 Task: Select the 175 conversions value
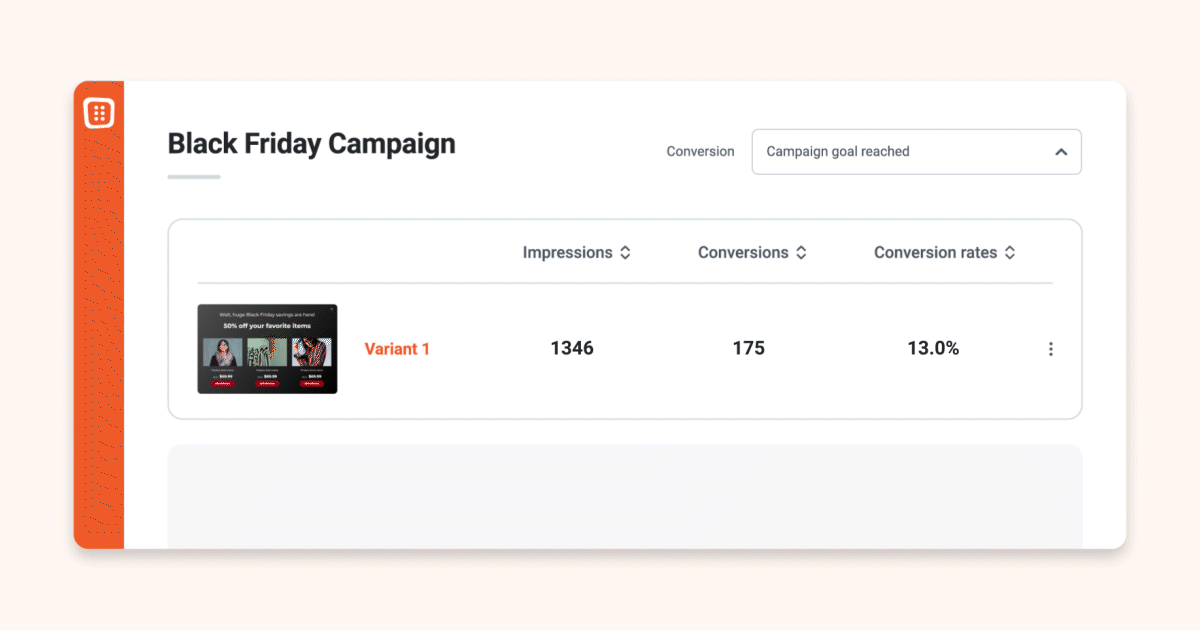click(748, 348)
